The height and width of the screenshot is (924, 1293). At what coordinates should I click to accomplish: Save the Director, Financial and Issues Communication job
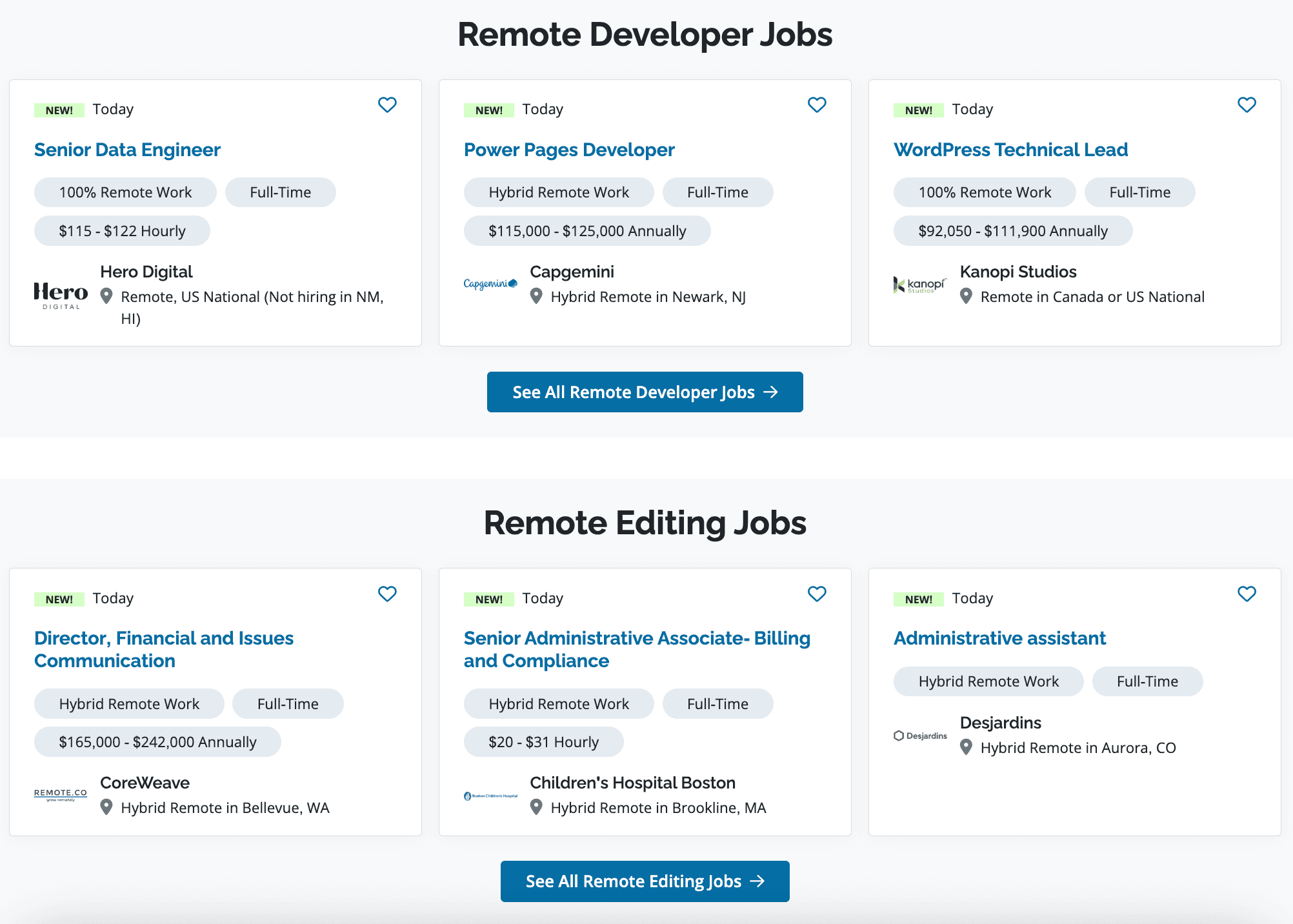pos(387,594)
